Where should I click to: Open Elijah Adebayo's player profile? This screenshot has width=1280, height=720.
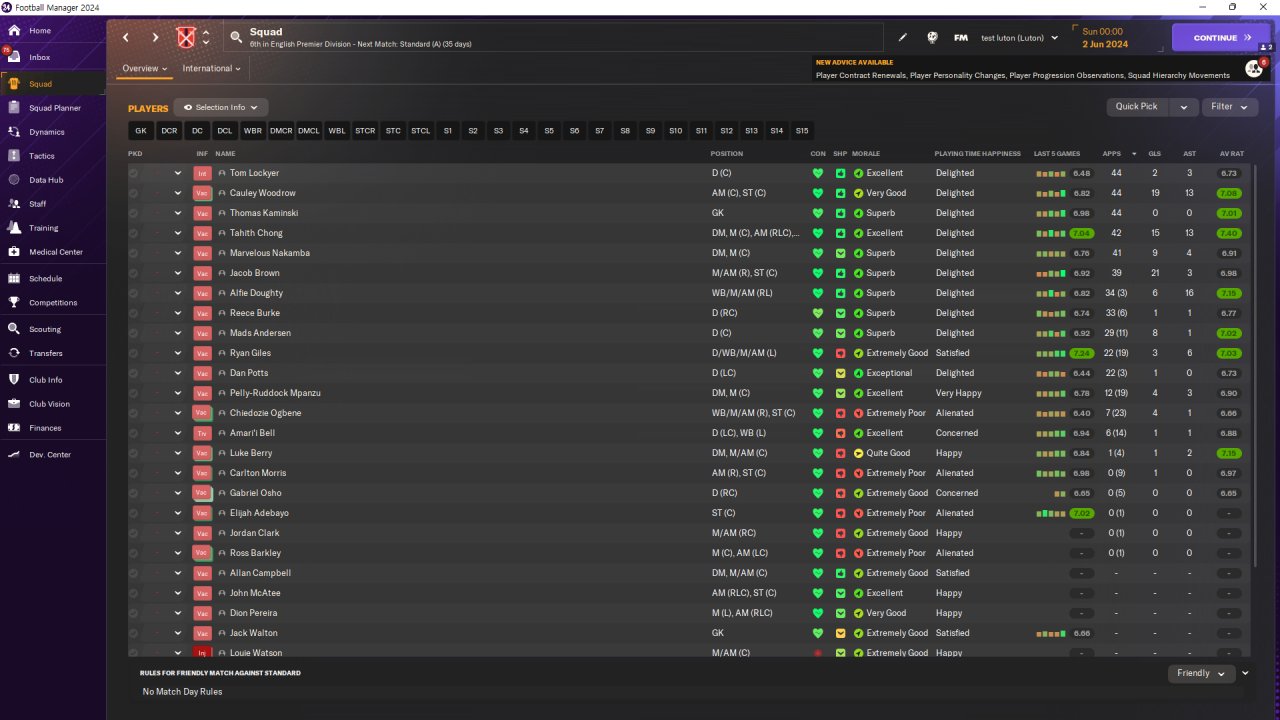[x=259, y=513]
